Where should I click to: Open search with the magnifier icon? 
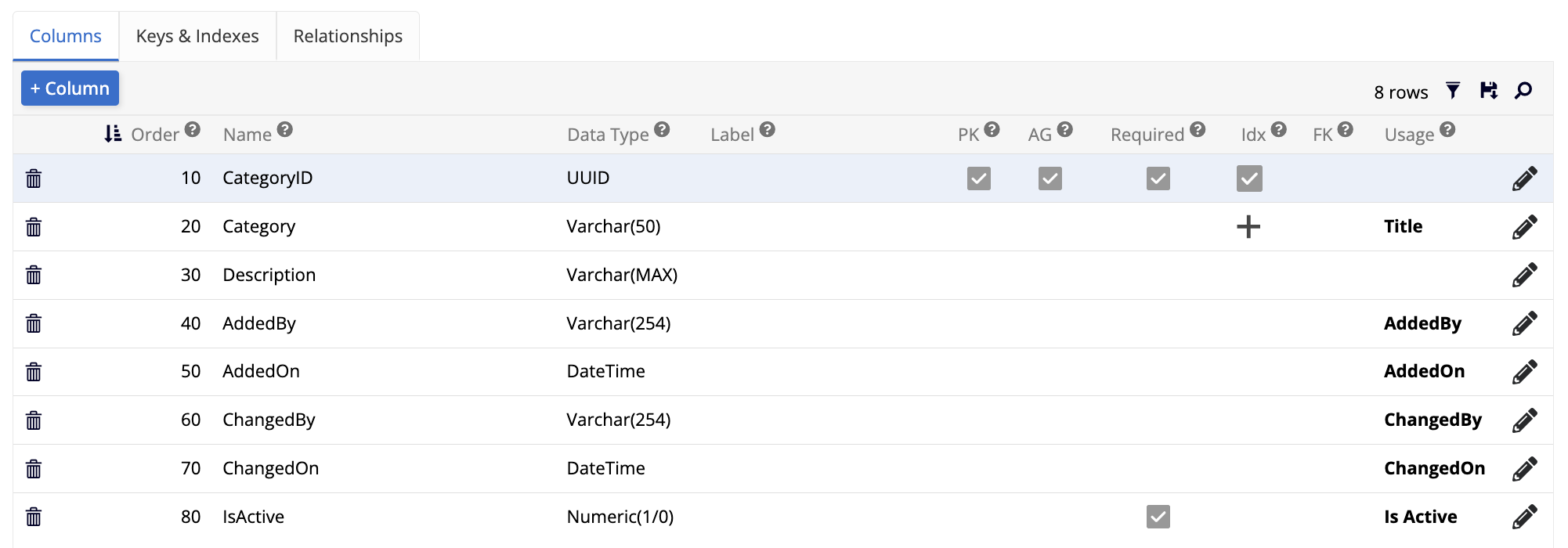tap(1523, 91)
